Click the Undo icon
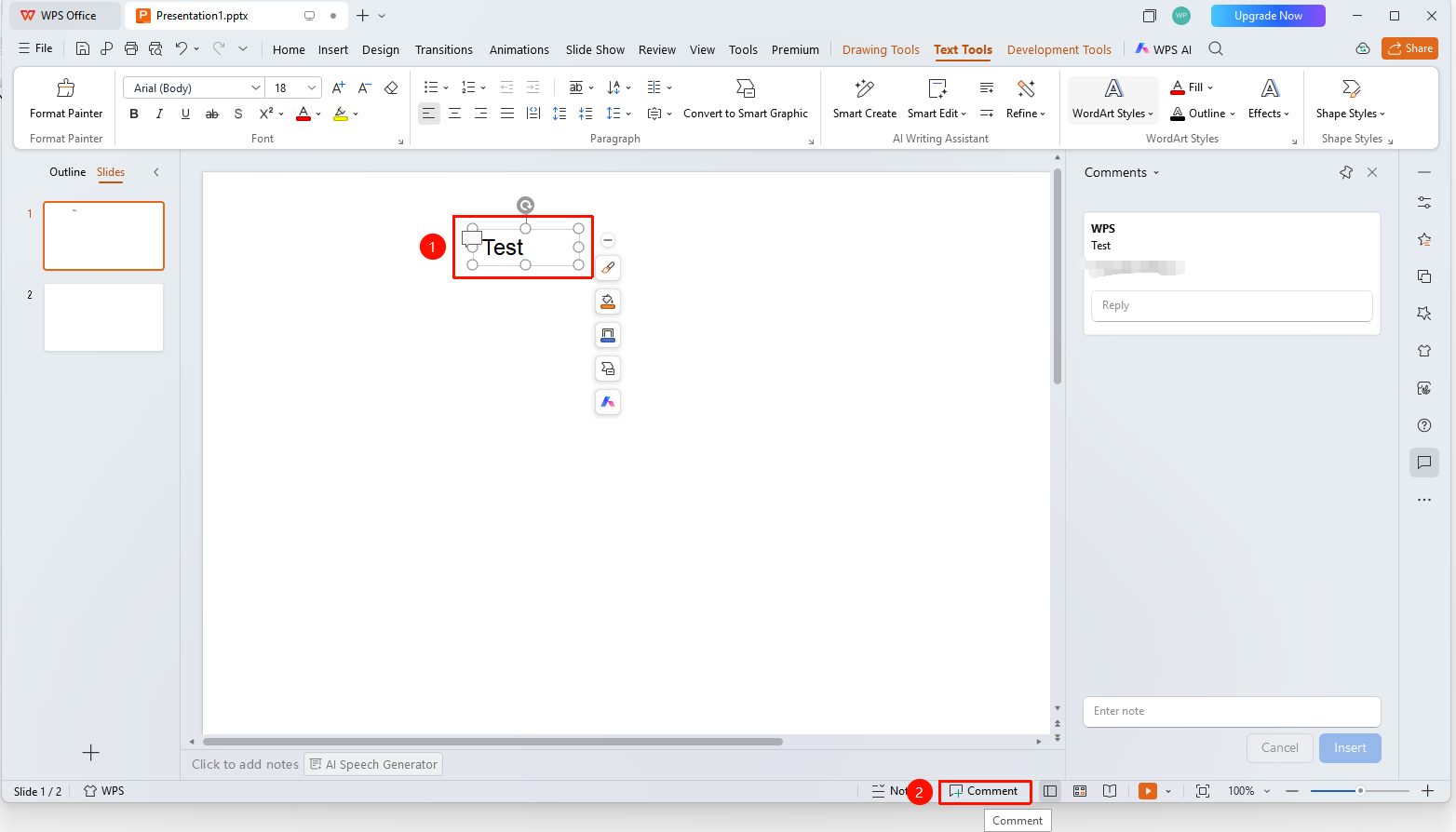 (x=182, y=48)
